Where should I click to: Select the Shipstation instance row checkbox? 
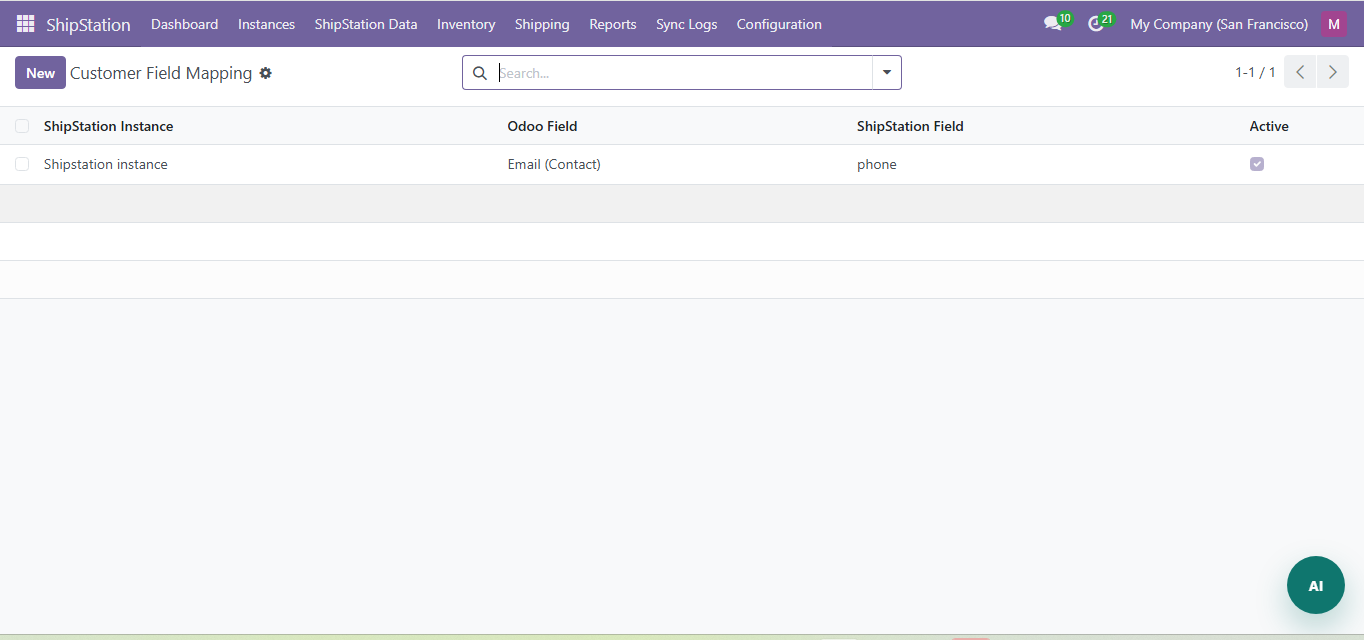22,164
